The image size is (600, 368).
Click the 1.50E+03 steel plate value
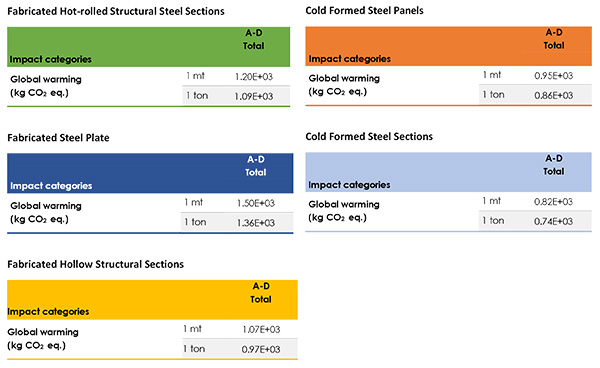(256, 203)
